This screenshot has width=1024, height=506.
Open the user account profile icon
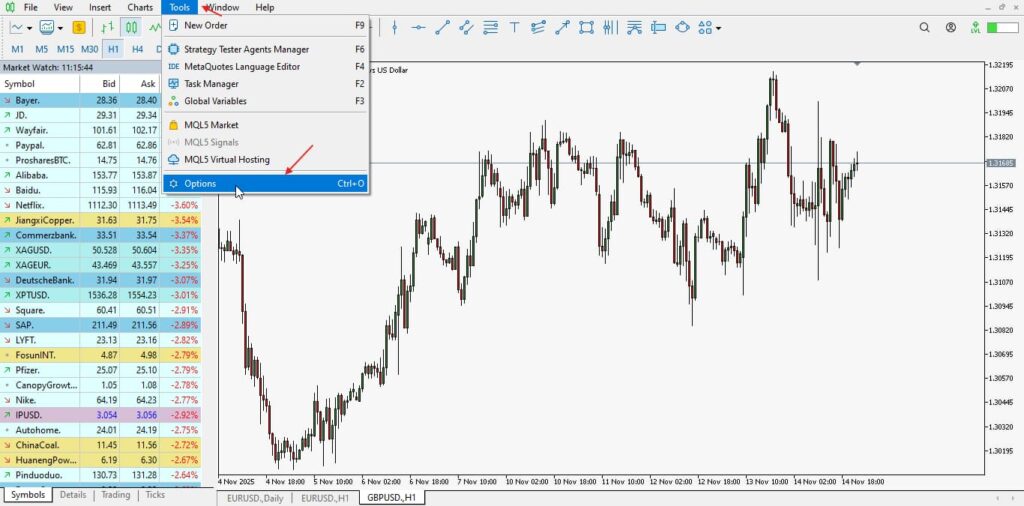(950, 28)
